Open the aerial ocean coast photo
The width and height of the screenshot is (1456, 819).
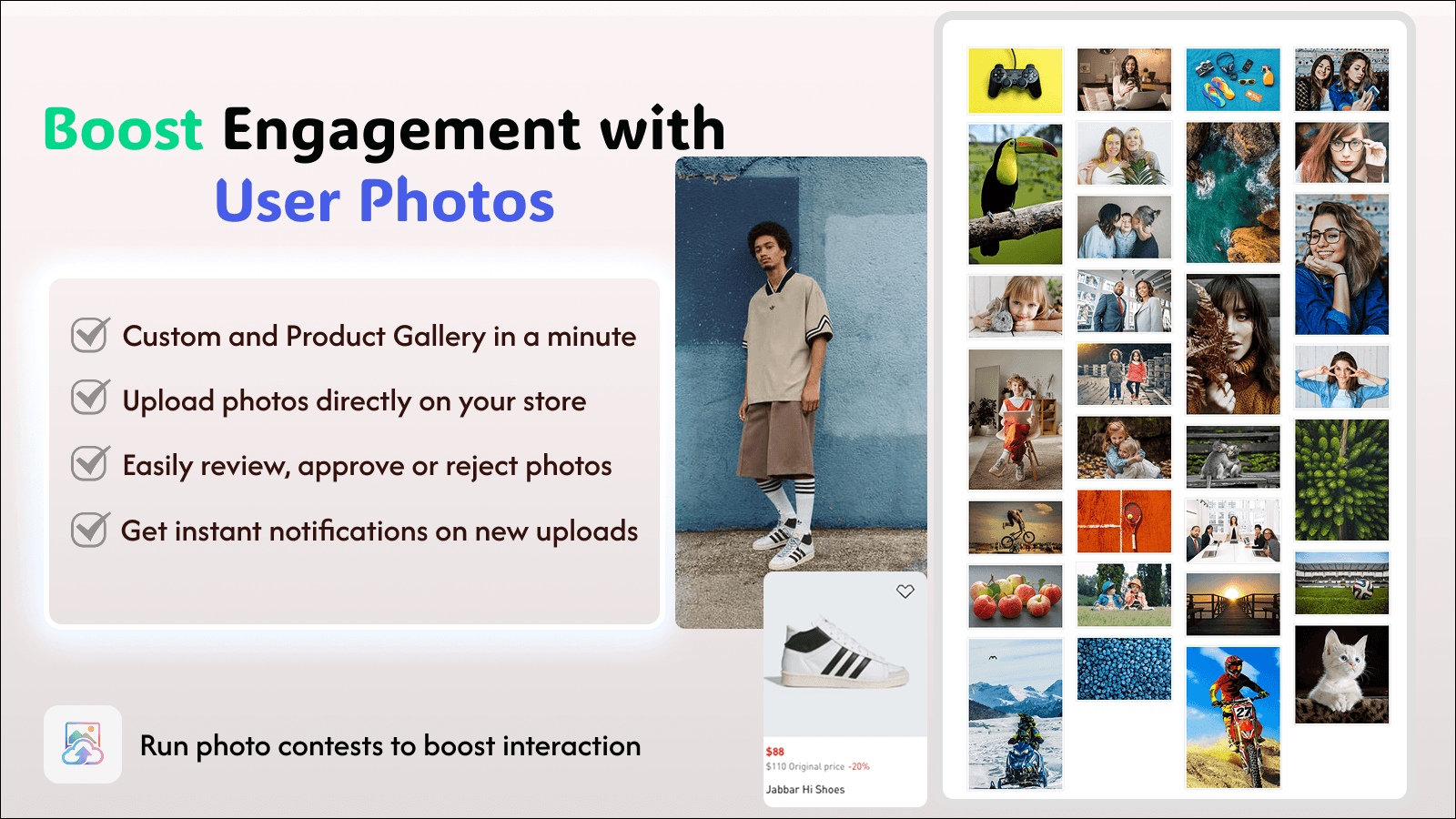pos(1233,193)
